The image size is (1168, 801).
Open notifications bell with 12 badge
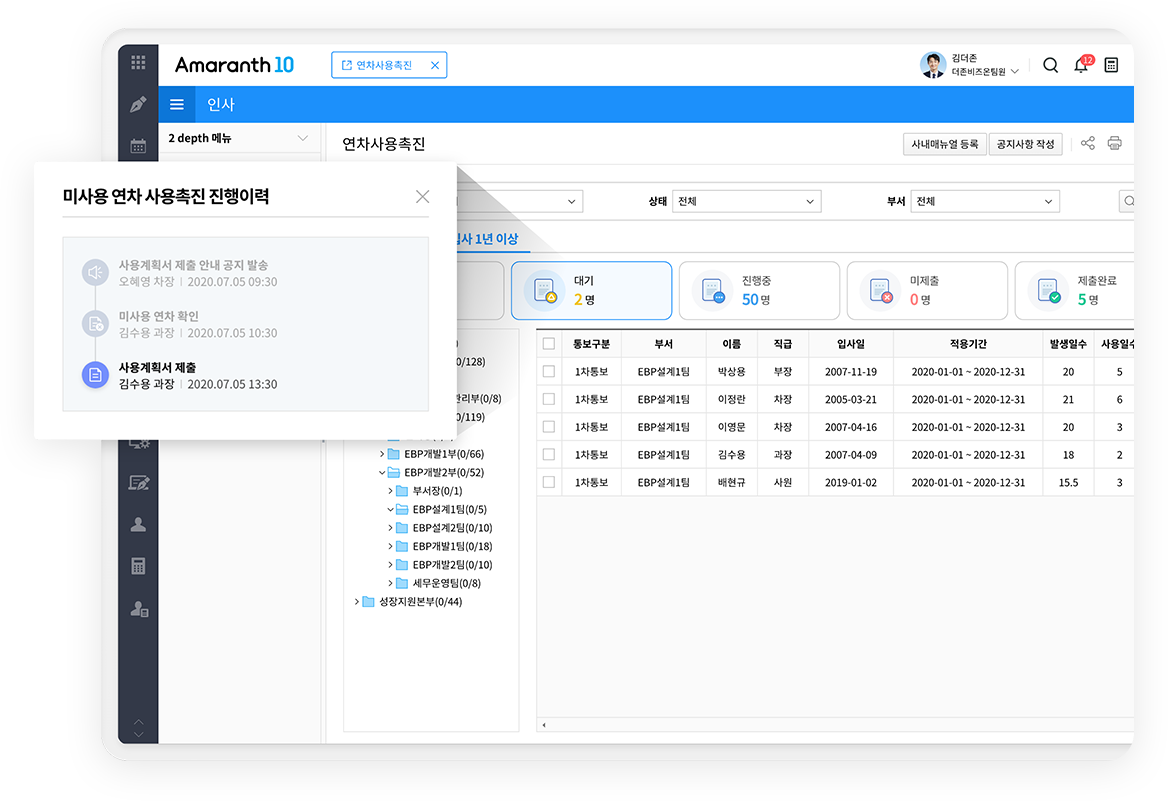click(x=1082, y=65)
